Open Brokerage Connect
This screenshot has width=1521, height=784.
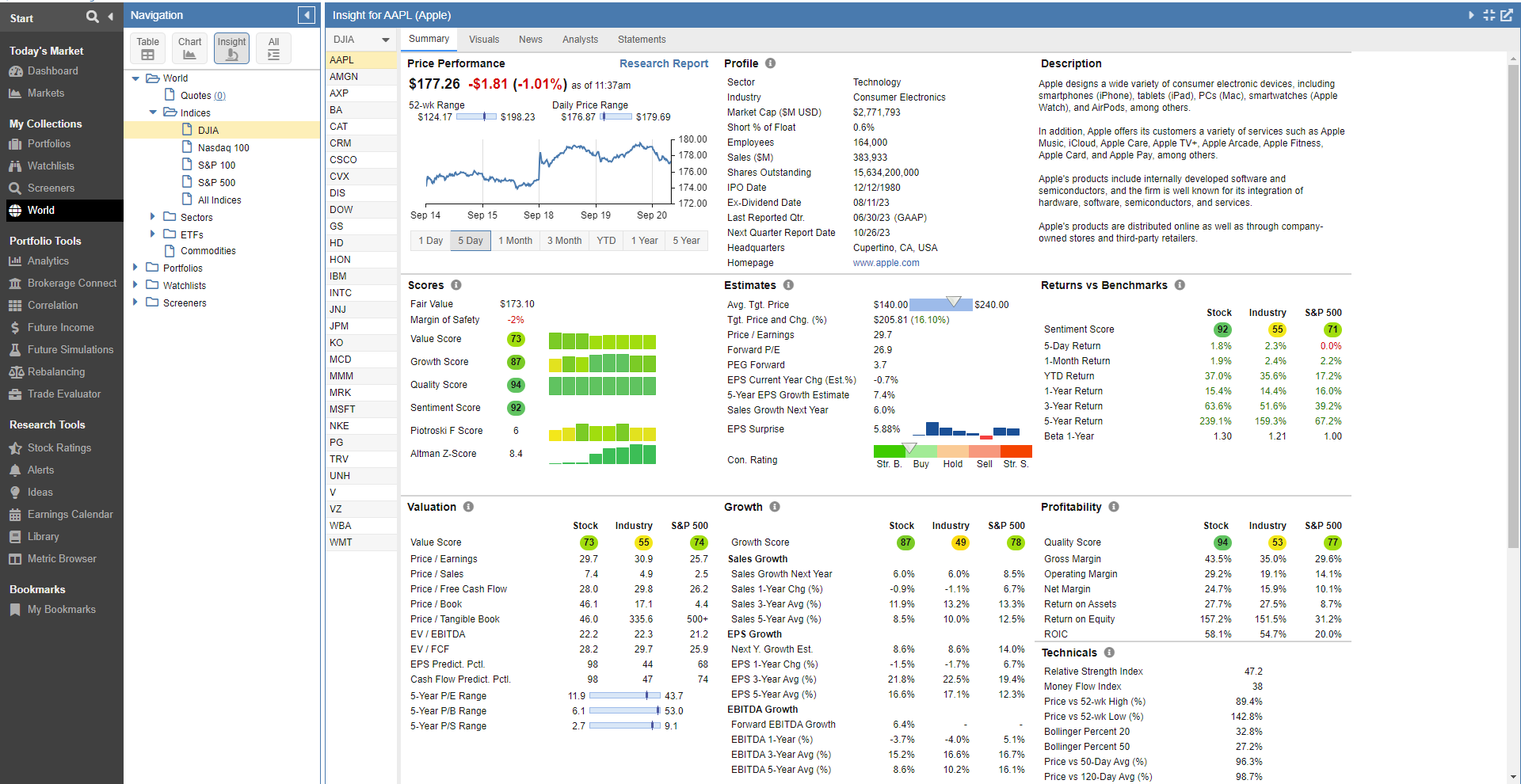tap(72, 284)
